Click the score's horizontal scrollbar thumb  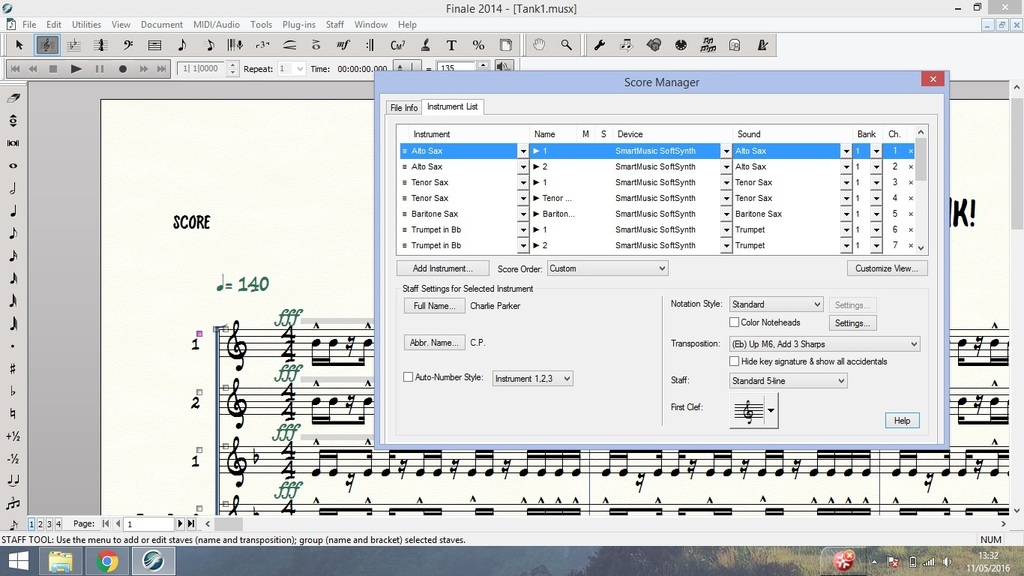click(229, 524)
